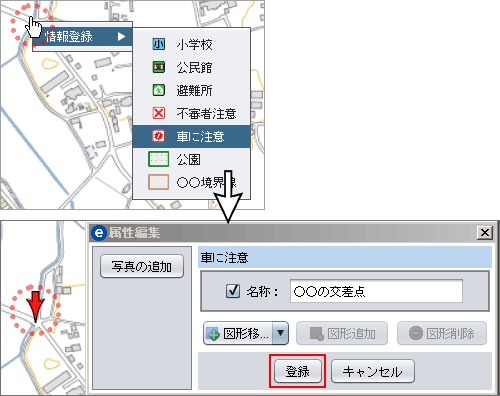500x396 pixels.
Task: Click the キャンセル button
Action: click(373, 371)
